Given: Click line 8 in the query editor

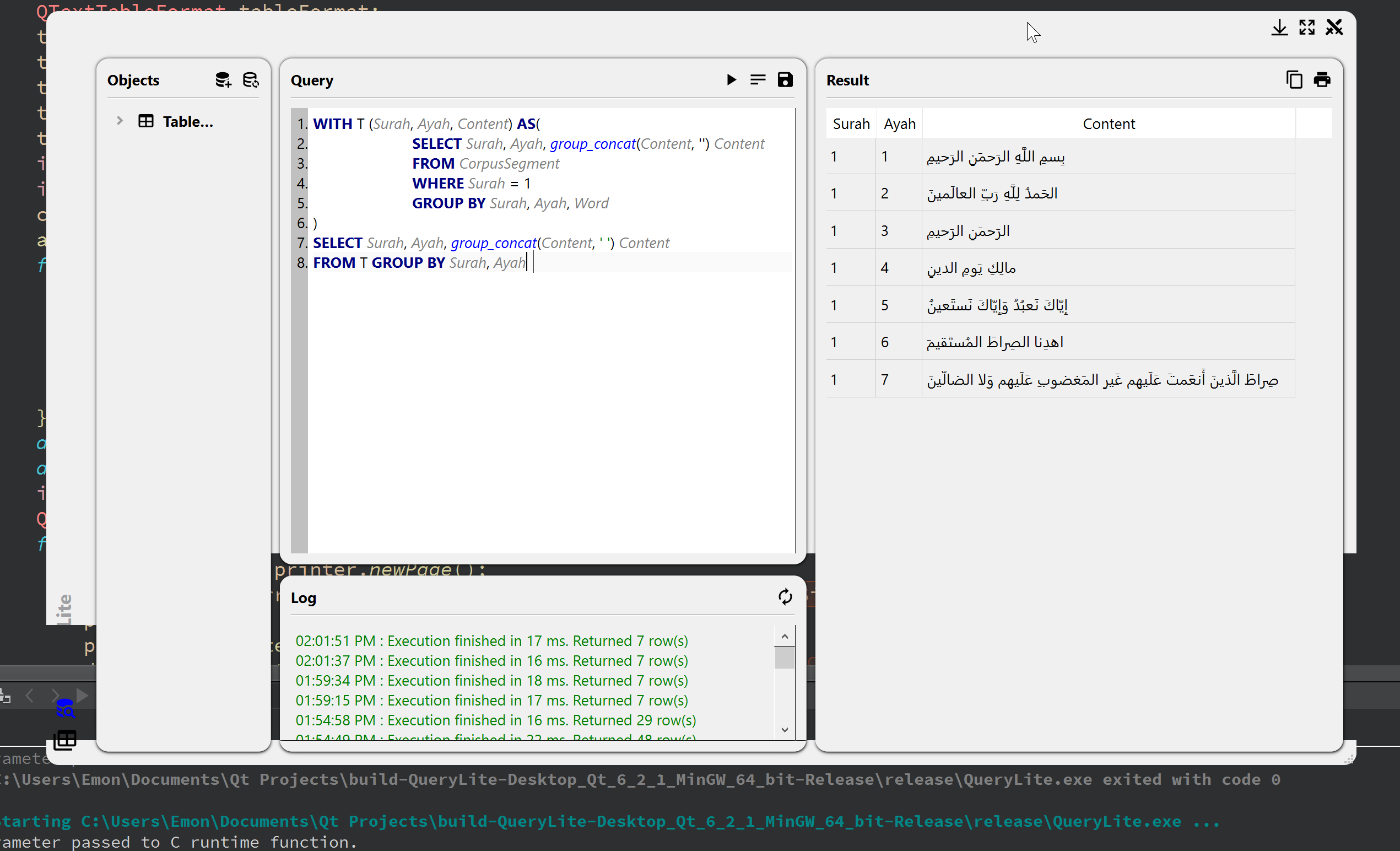Looking at the screenshot, I should [x=419, y=263].
